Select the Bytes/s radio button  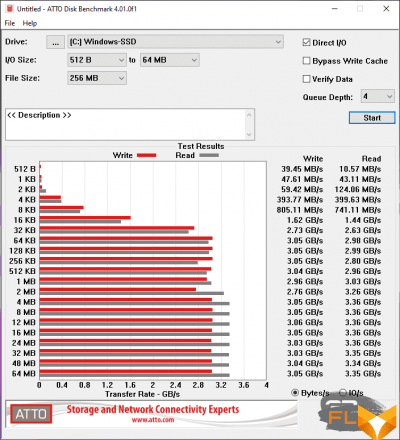click(x=295, y=393)
